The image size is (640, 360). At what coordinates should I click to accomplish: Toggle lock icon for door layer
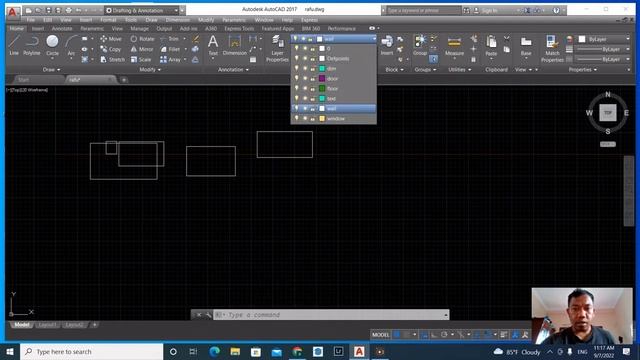[x=313, y=78]
